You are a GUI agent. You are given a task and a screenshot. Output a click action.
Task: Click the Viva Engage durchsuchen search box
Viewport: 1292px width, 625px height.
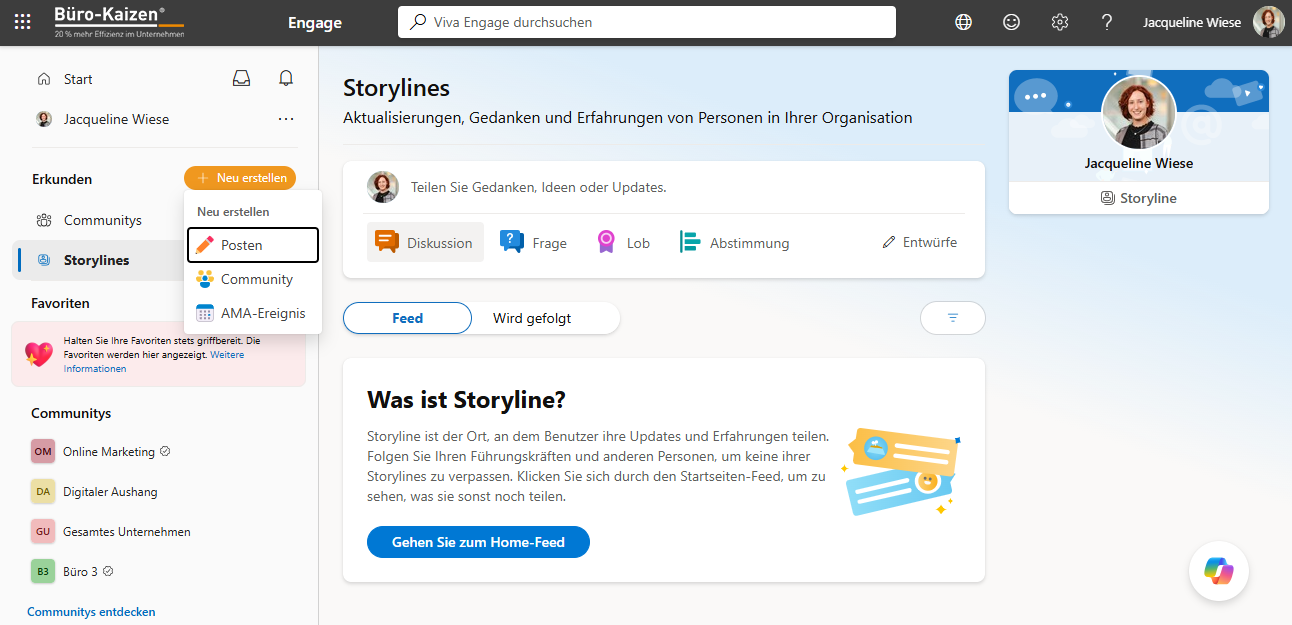tap(646, 22)
